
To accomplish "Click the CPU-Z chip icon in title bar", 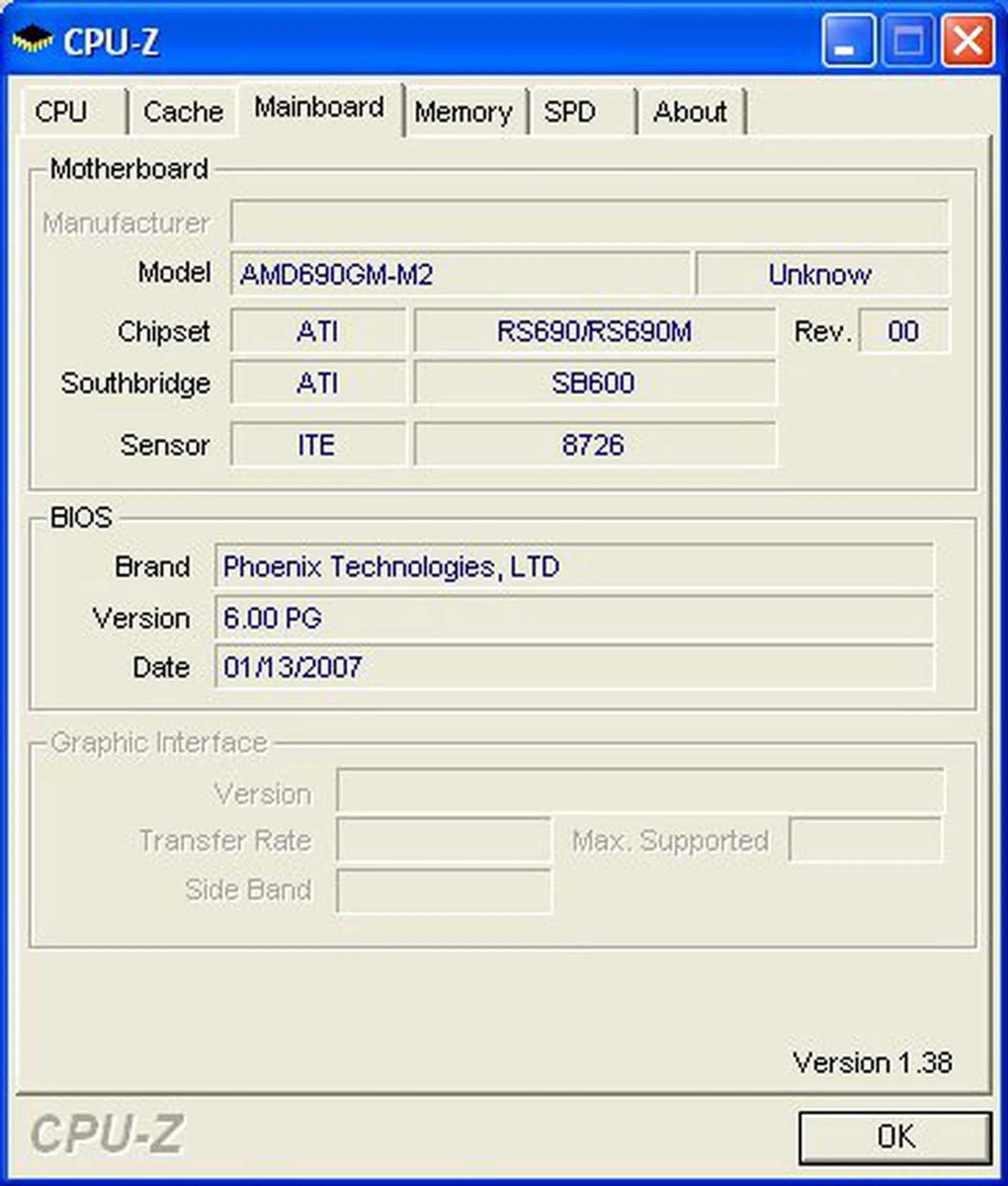I will pyautogui.click(x=32, y=40).
